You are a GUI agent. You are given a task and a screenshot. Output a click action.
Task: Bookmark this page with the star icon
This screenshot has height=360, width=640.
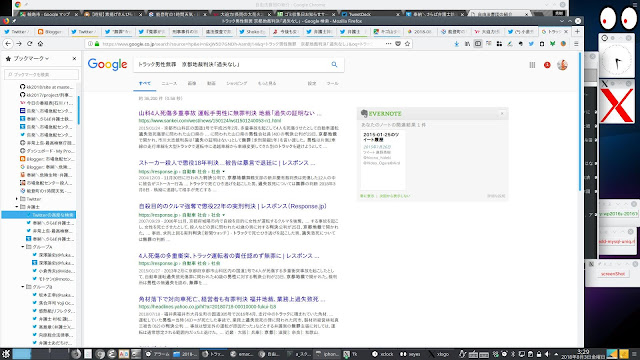(x=407, y=44)
